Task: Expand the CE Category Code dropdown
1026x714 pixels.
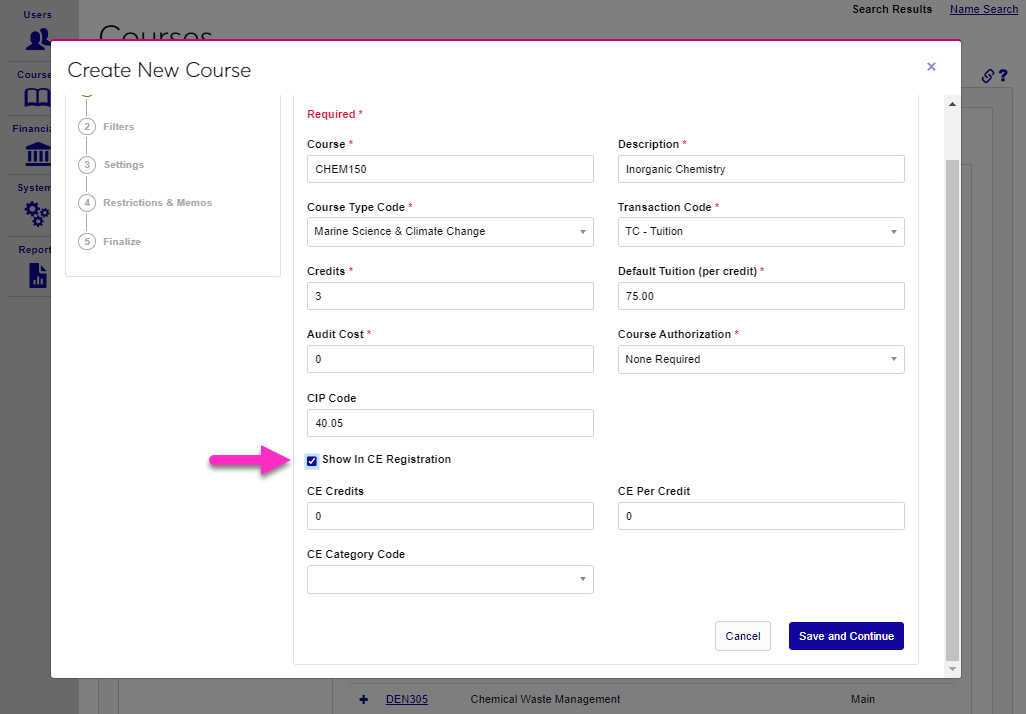Action: [450, 580]
